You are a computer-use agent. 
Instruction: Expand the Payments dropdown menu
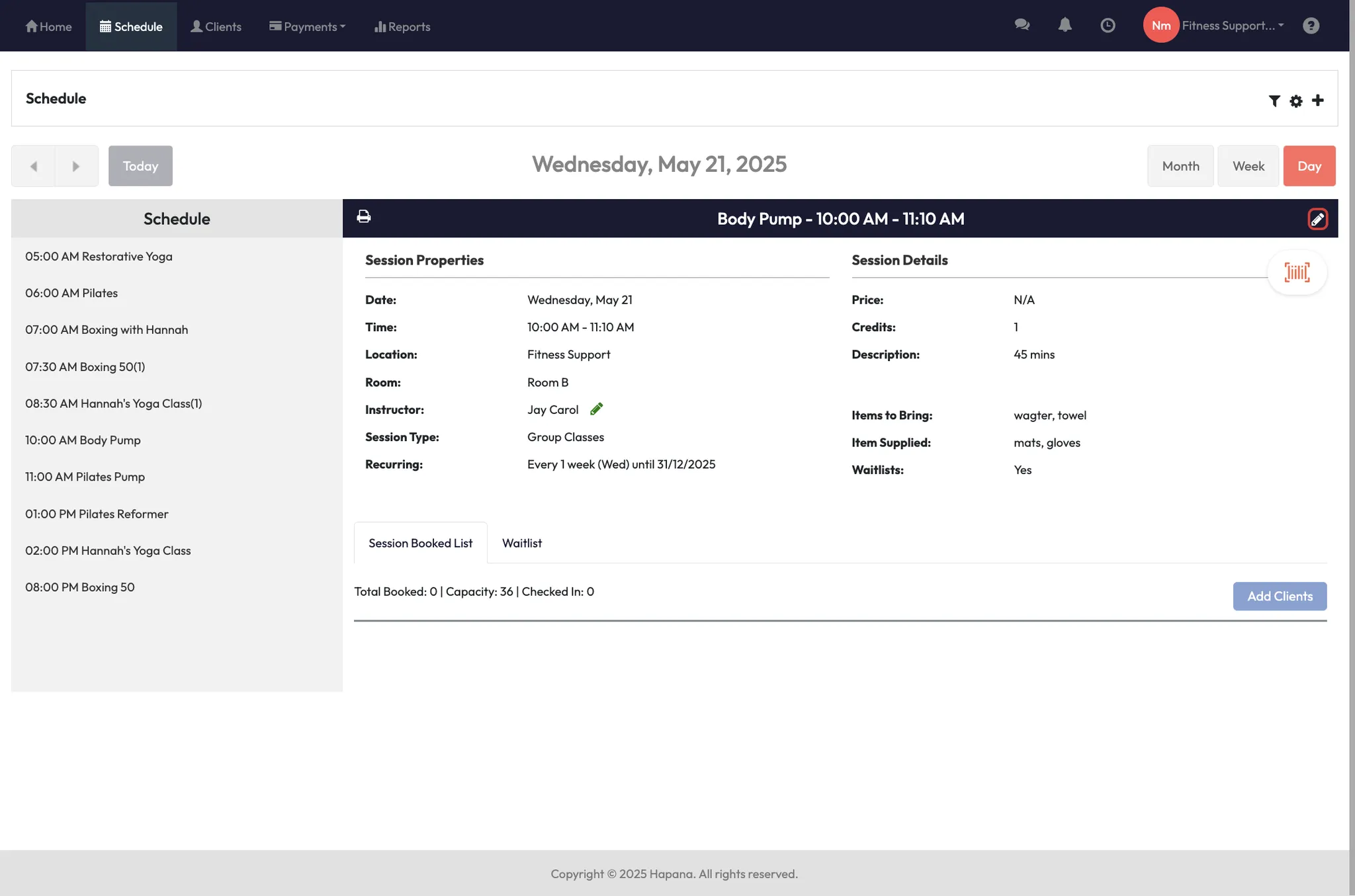point(307,26)
